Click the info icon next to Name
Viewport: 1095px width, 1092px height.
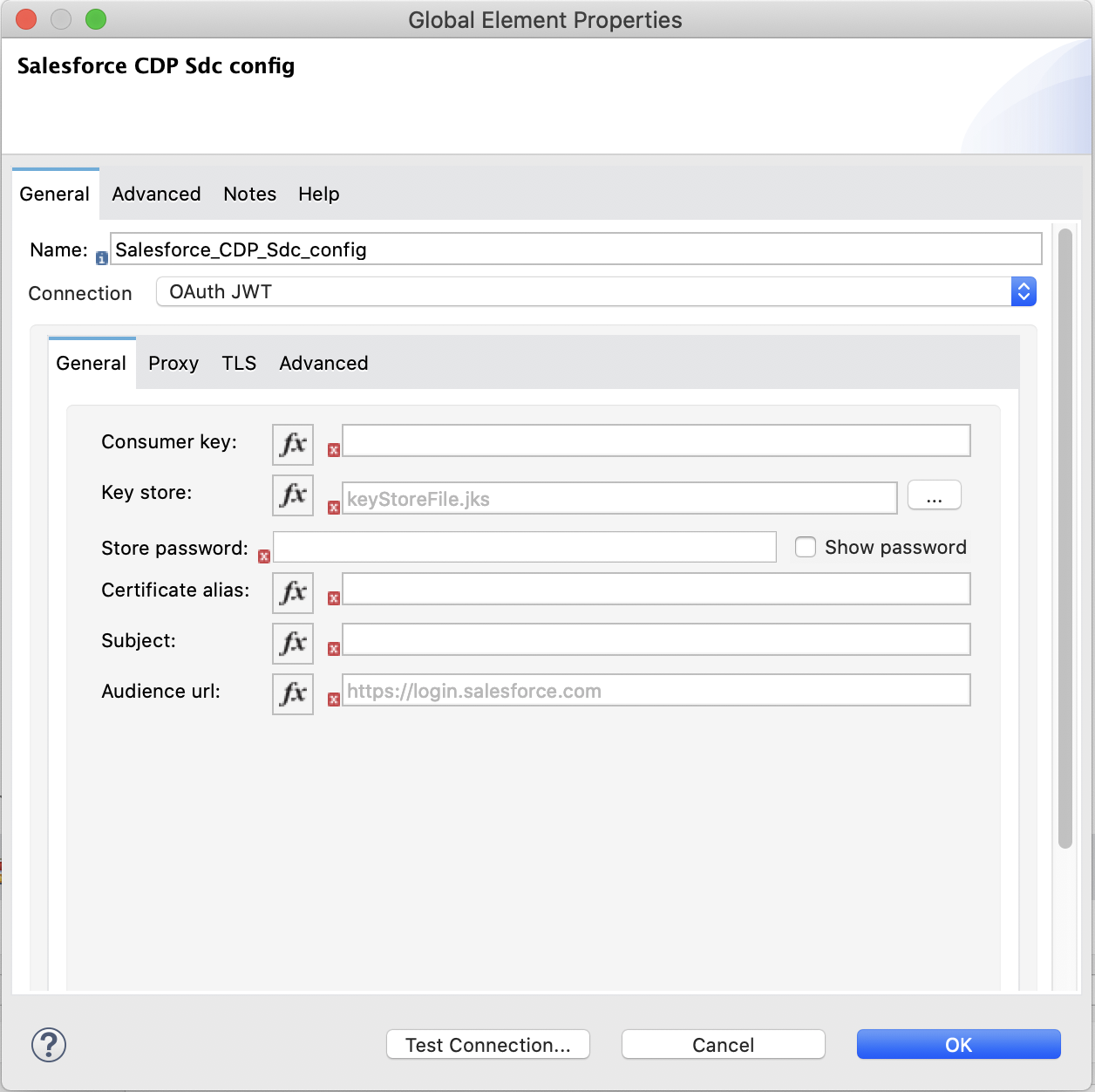coord(102,258)
